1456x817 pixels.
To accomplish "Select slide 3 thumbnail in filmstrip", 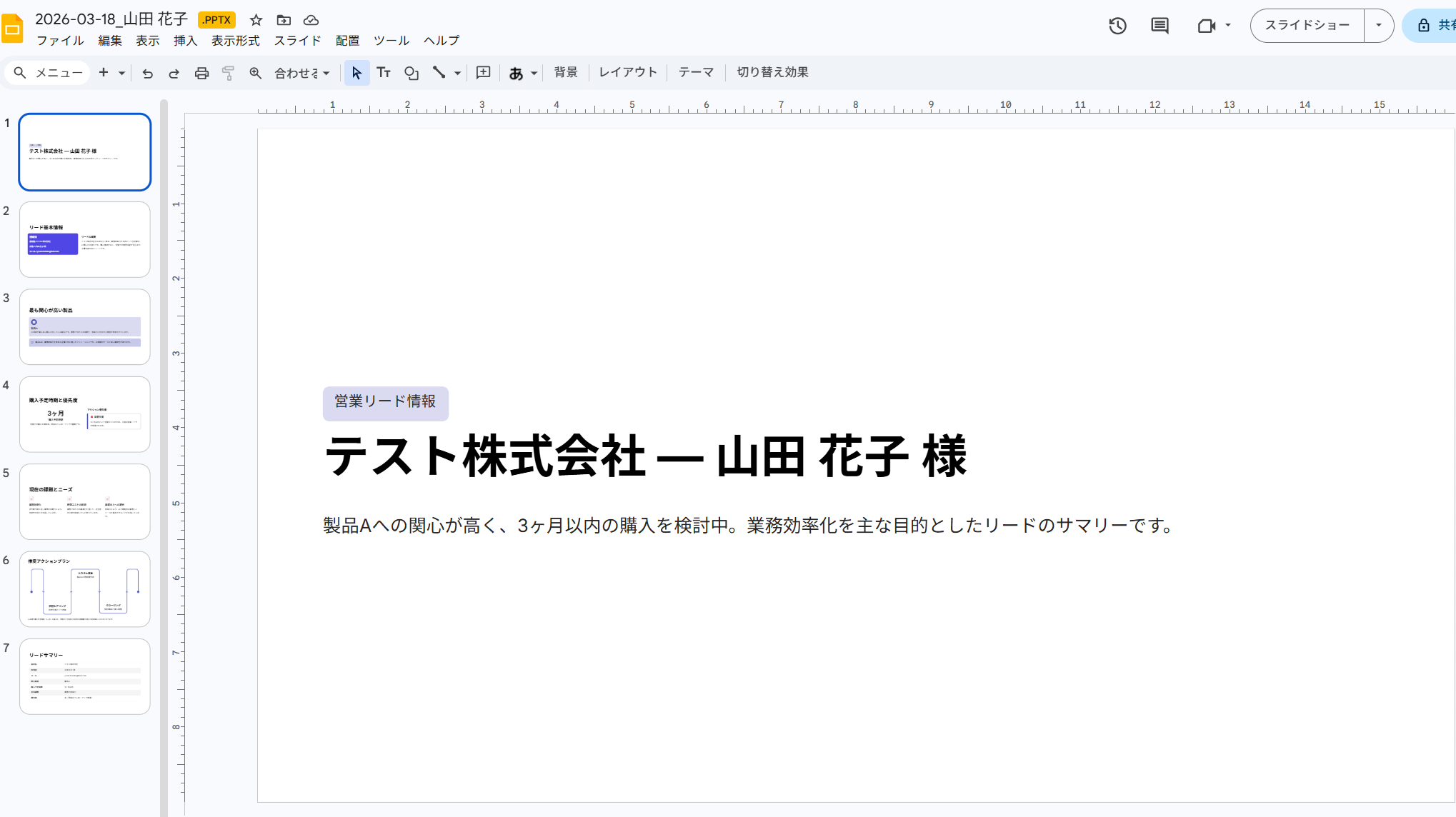I will [x=85, y=326].
